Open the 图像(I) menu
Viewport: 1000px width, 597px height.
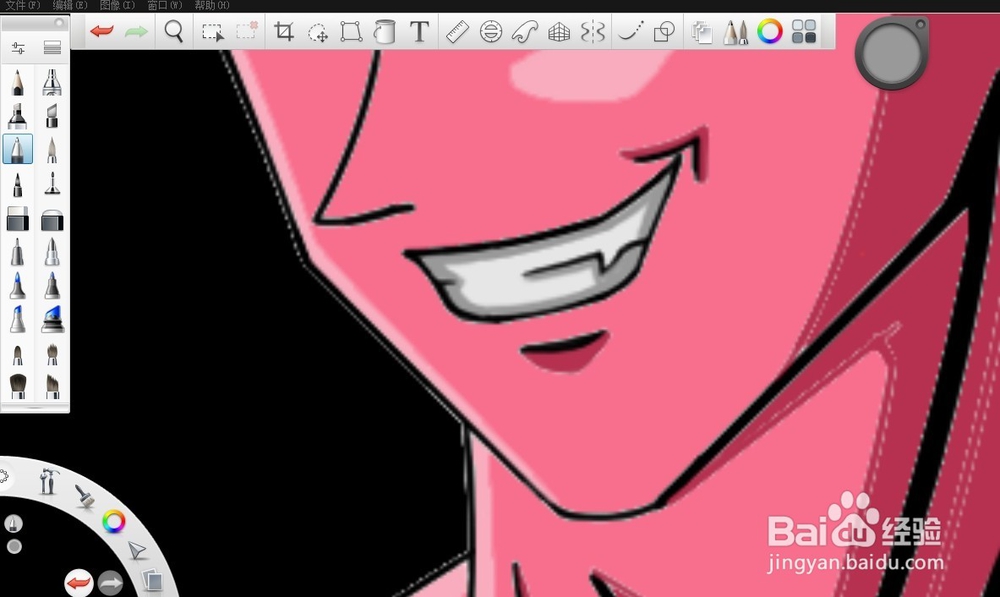(117, 5)
